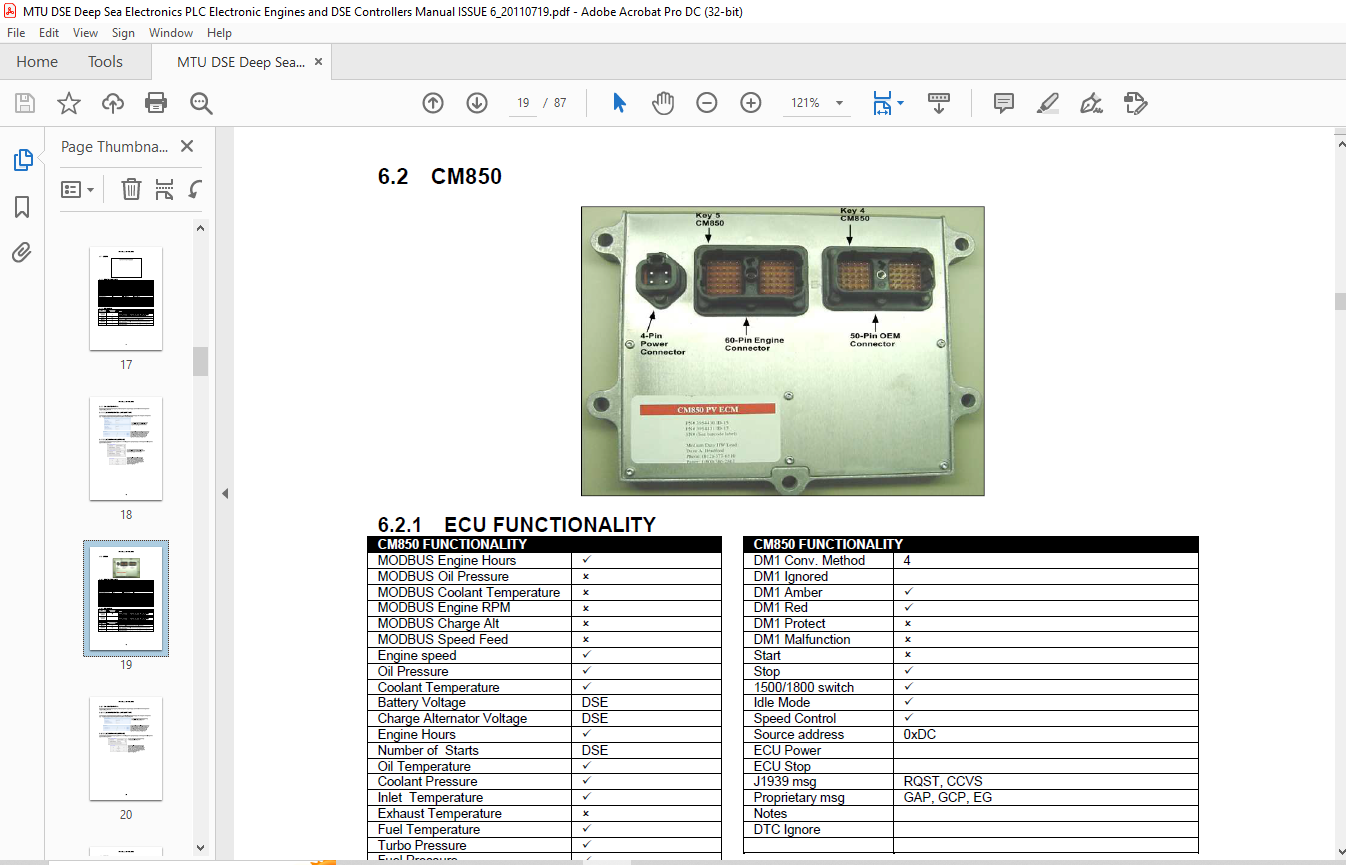Select the Highlight text pen tool
Image resolution: width=1346 pixels, height=865 pixels.
pyautogui.click(x=1048, y=103)
